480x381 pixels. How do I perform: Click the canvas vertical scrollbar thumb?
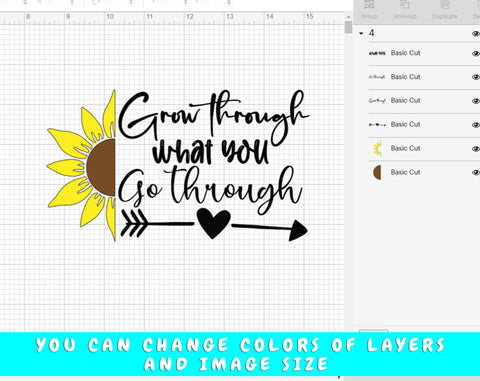click(x=348, y=27)
